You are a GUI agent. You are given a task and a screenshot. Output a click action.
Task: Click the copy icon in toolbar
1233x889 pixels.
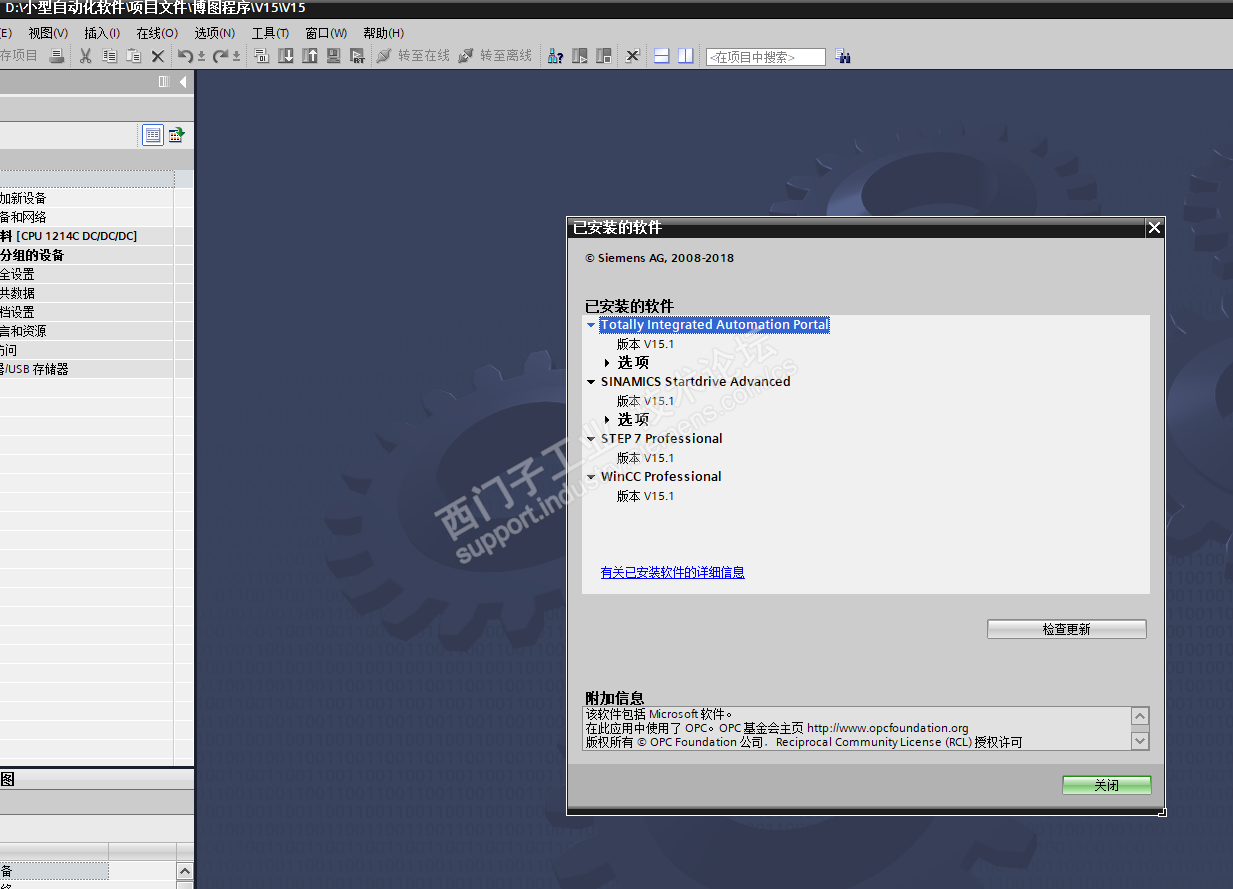point(109,56)
